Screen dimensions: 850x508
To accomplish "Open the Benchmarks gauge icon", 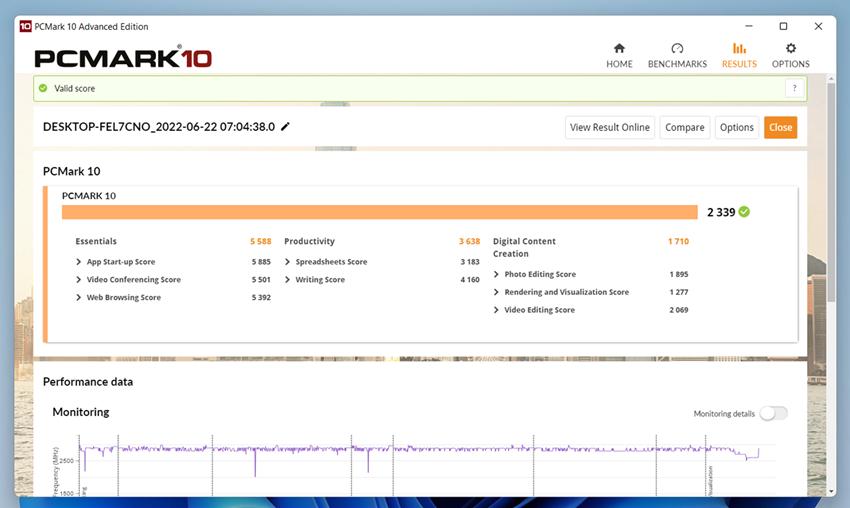I will pyautogui.click(x=677, y=48).
